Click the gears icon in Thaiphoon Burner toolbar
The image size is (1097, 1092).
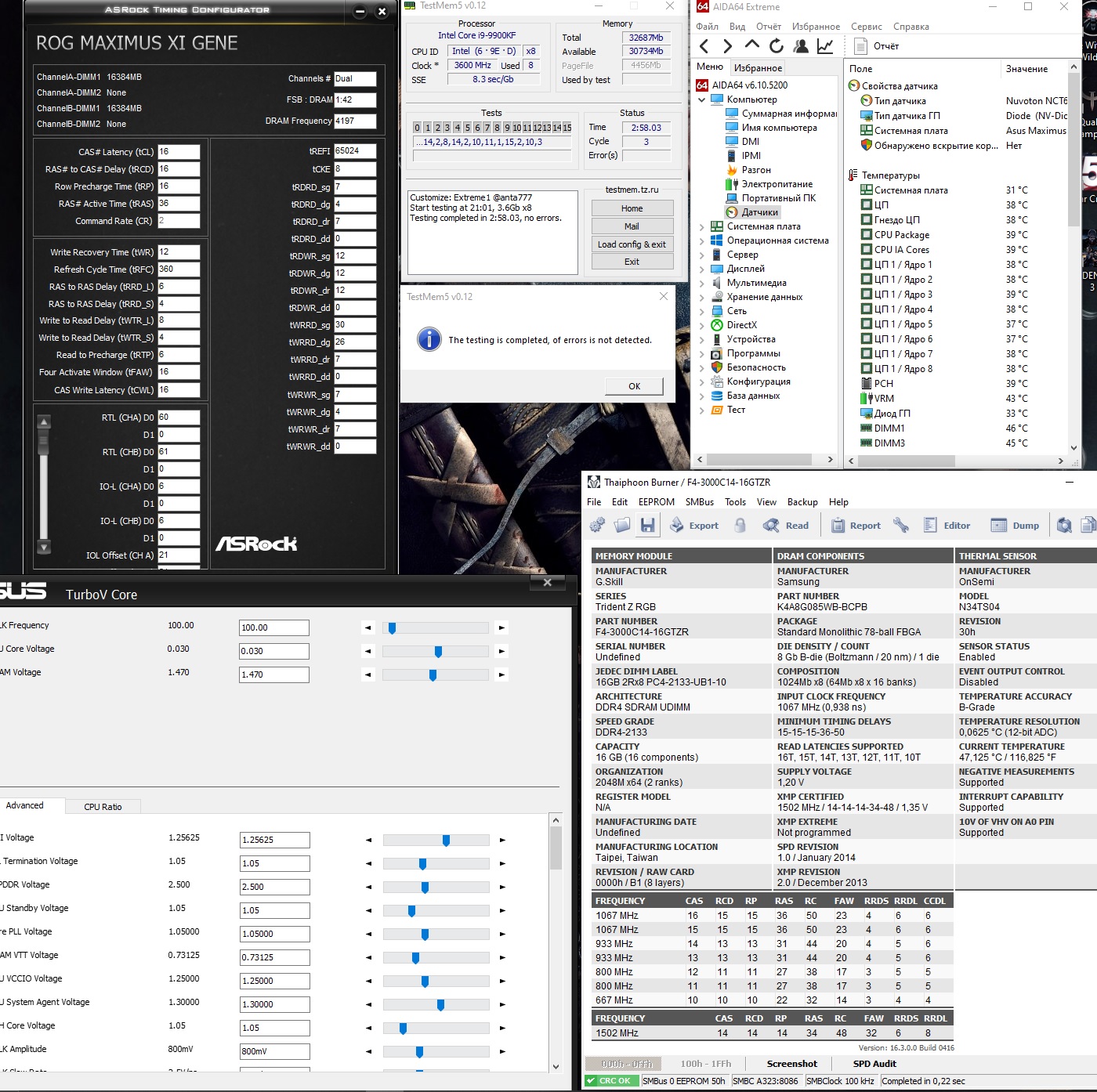click(x=597, y=526)
